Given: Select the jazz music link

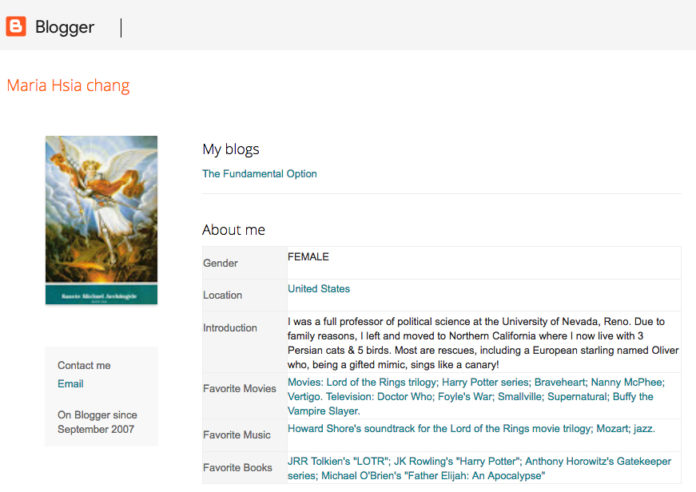Looking at the screenshot, I should [645, 428].
